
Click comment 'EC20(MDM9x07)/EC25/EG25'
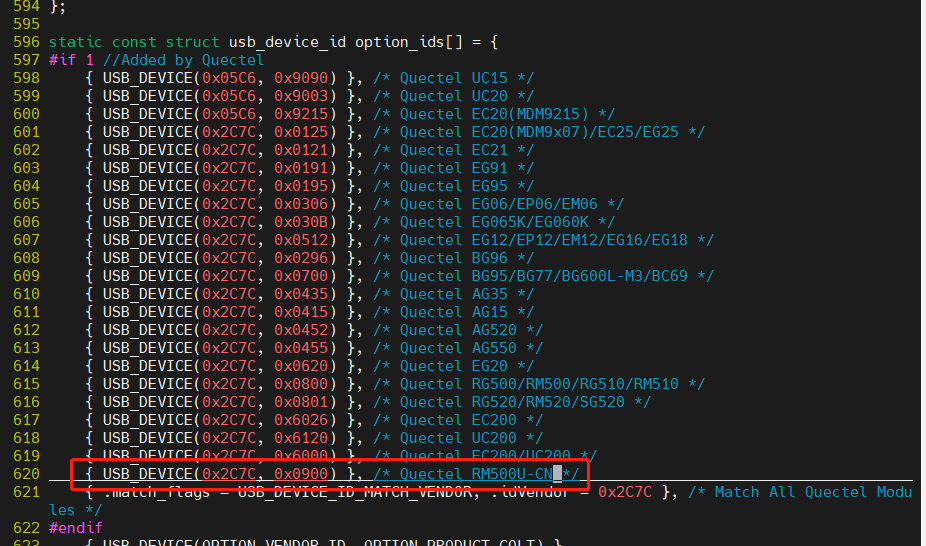(x=575, y=132)
